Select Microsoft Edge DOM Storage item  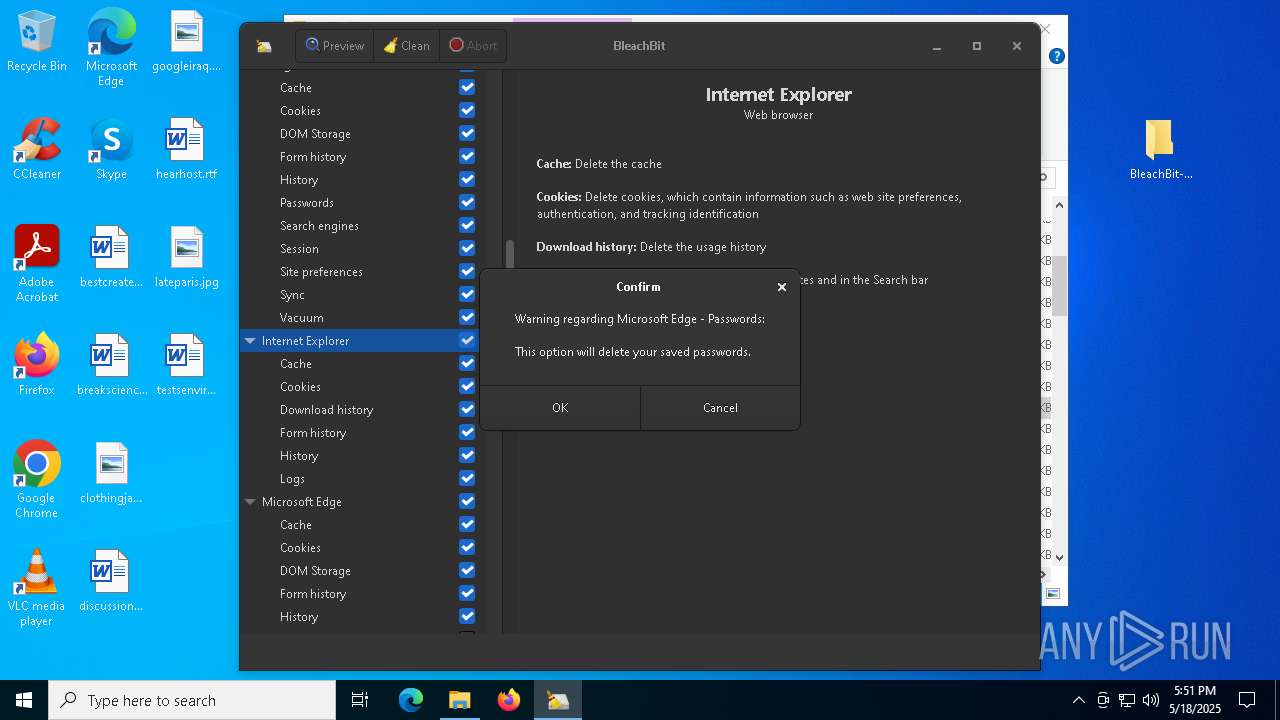point(315,571)
